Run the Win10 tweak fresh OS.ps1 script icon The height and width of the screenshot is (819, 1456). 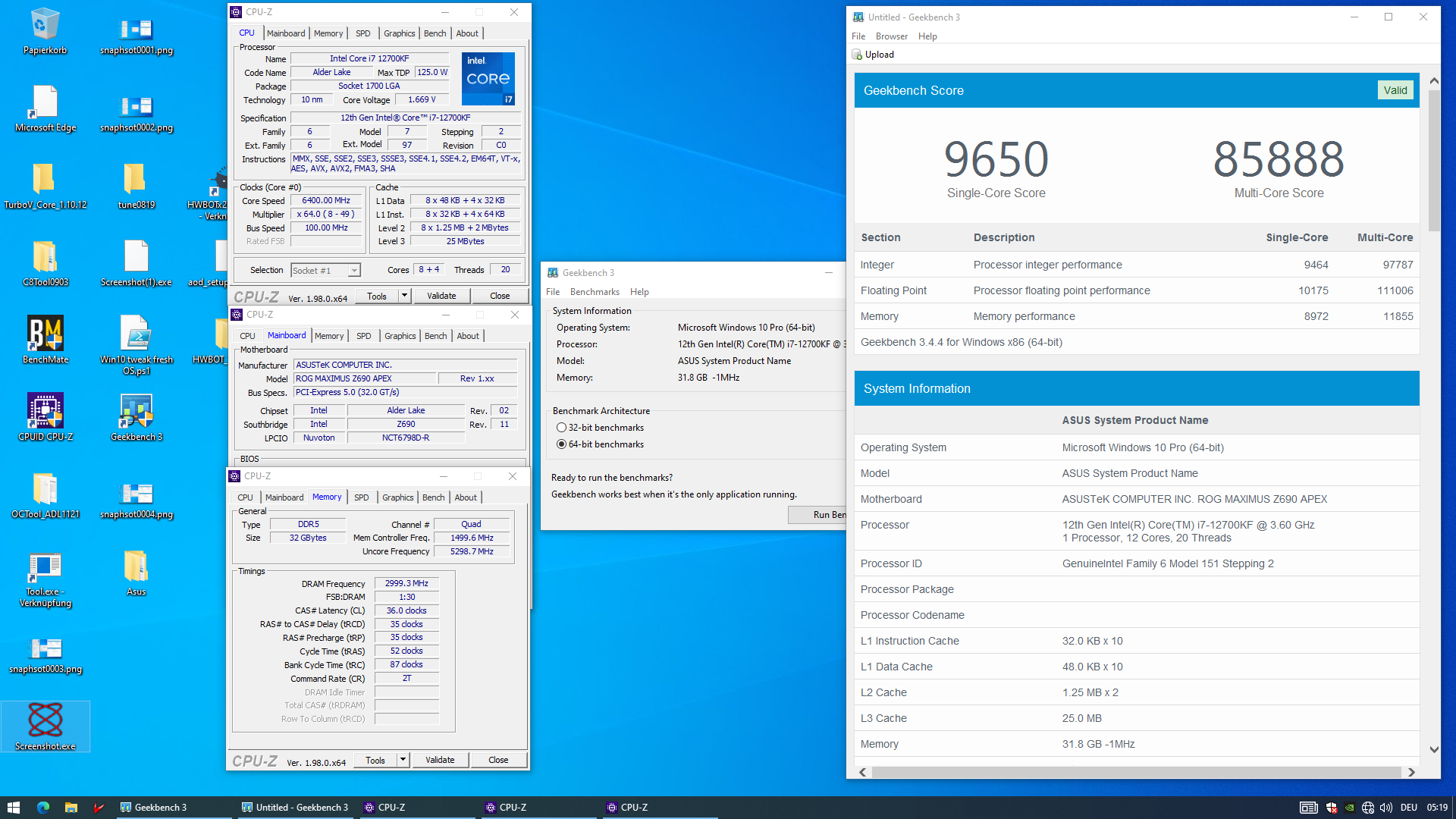[x=136, y=346]
